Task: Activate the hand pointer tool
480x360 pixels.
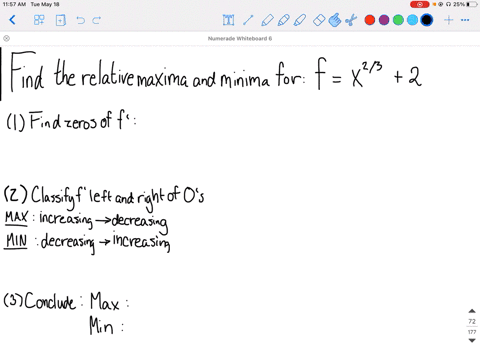Action: click(x=335, y=20)
